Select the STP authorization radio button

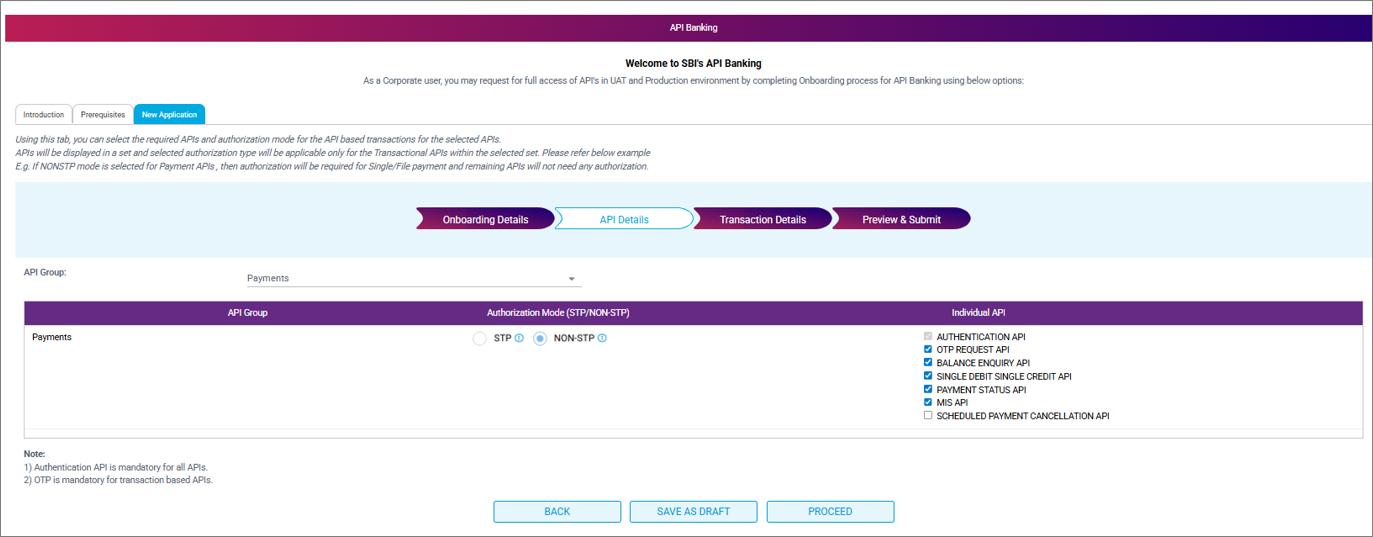click(x=480, y=339)
